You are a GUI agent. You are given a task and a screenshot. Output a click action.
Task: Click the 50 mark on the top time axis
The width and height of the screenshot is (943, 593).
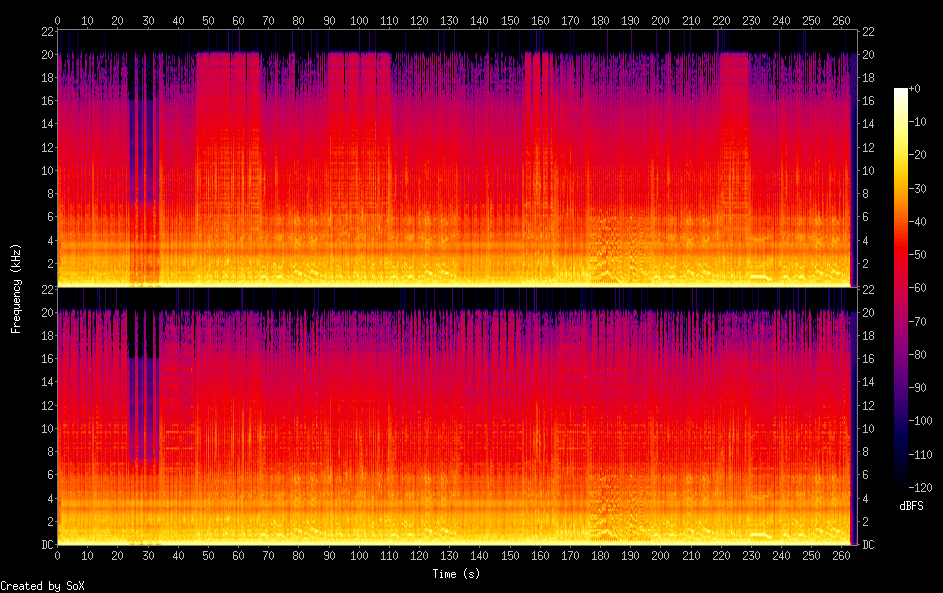[208, 19]
